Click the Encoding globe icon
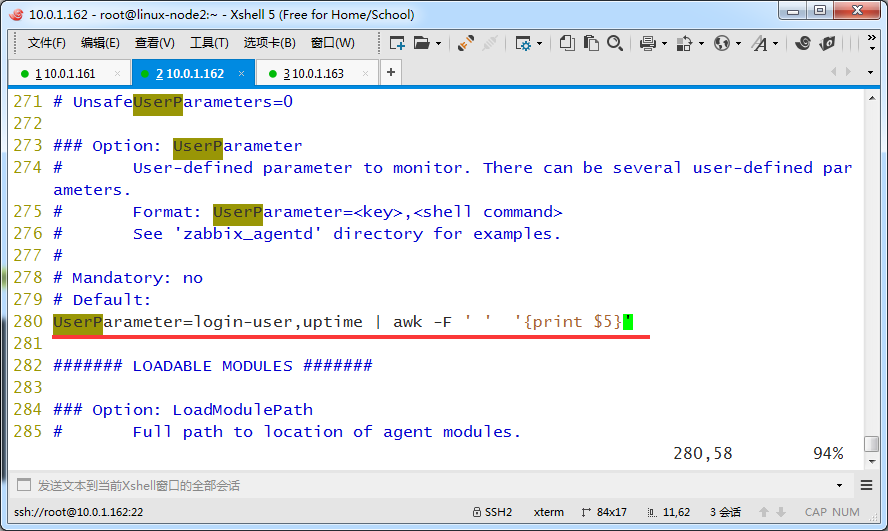The width and height of the screenshot is (888, 531). (x=722, y=43)
